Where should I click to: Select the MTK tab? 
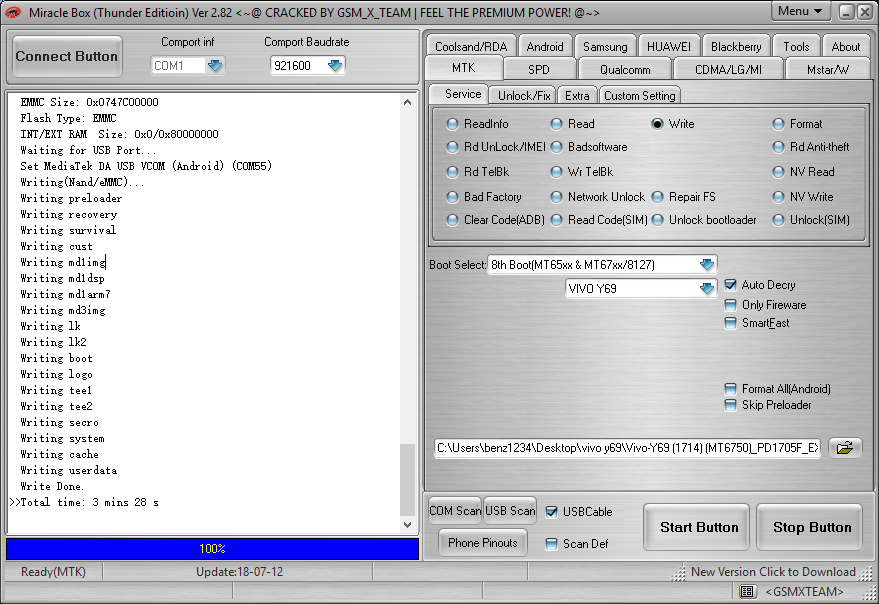point(464,68)
